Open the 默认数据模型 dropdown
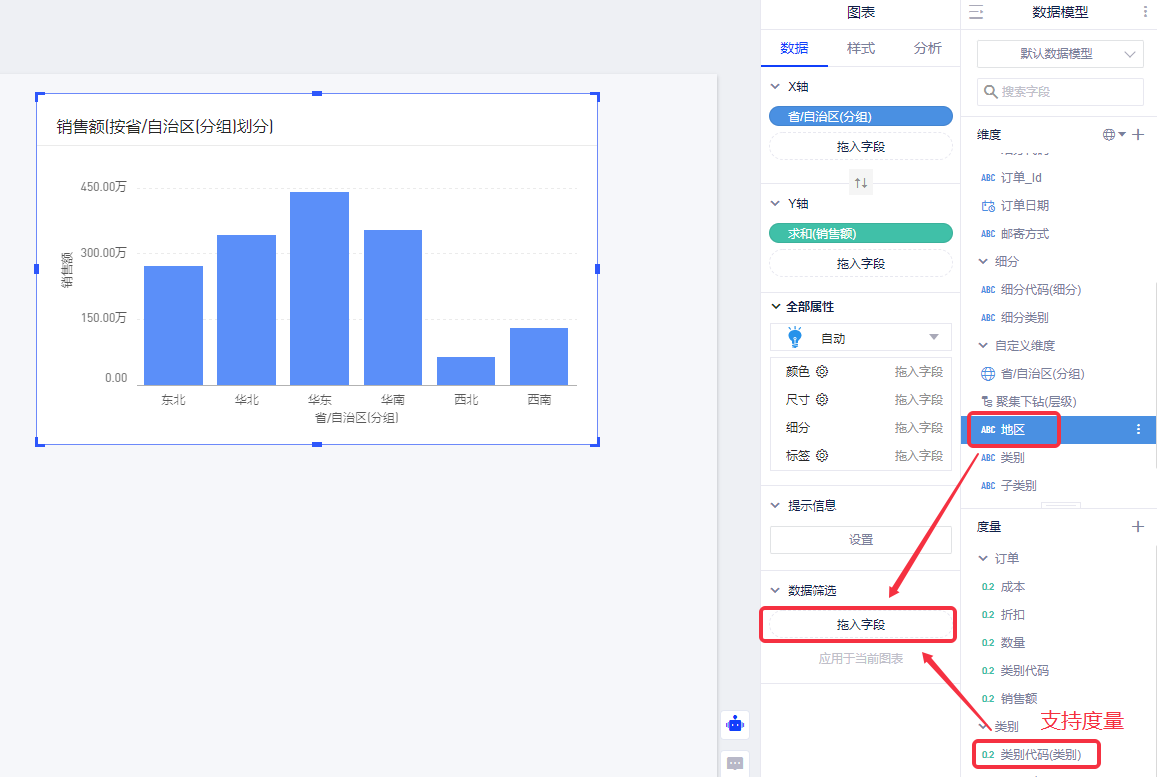Screen dimensions: 1157x777 1059,54
